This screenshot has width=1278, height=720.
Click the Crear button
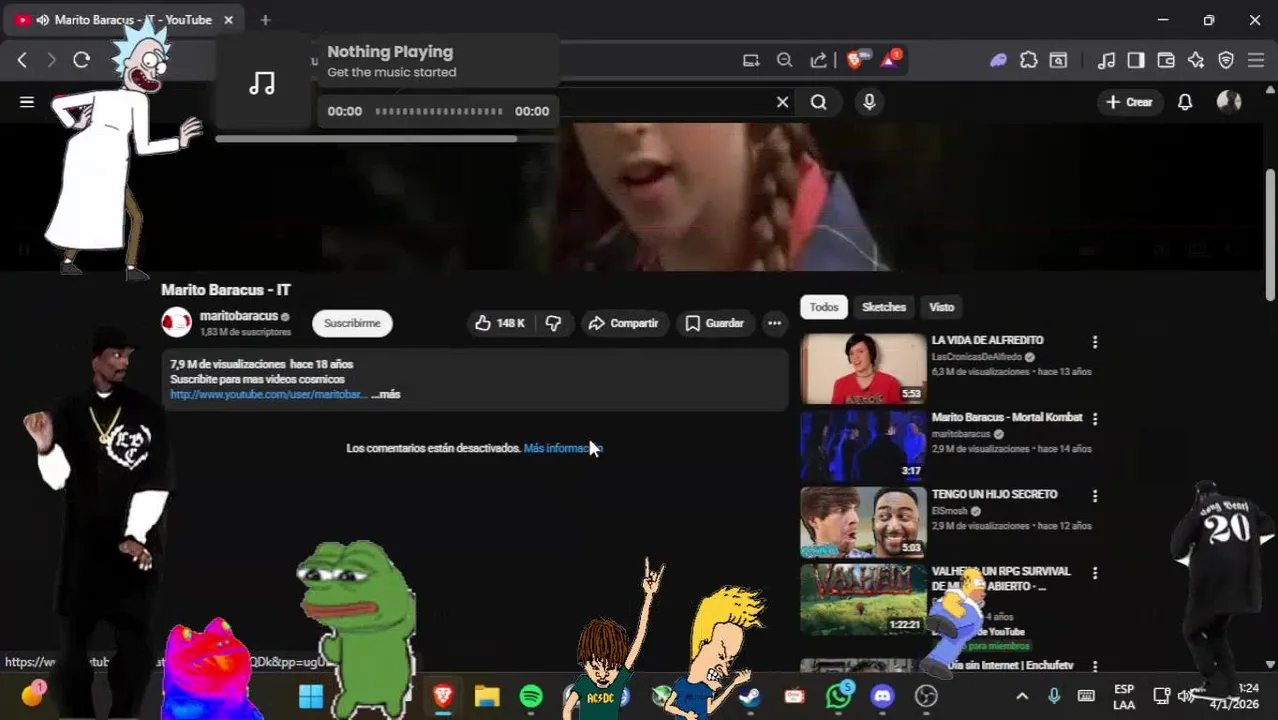1129,102
